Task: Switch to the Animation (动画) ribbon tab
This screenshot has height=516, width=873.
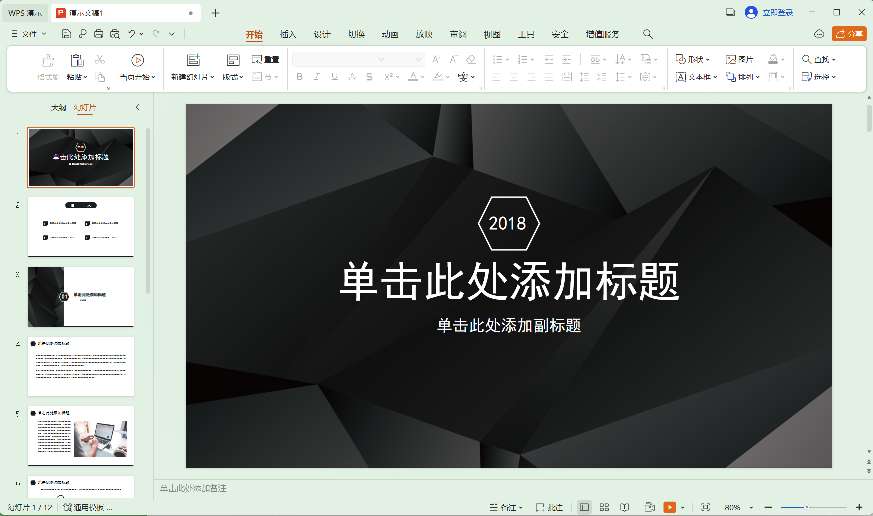Action: click(x=390, y=35)
